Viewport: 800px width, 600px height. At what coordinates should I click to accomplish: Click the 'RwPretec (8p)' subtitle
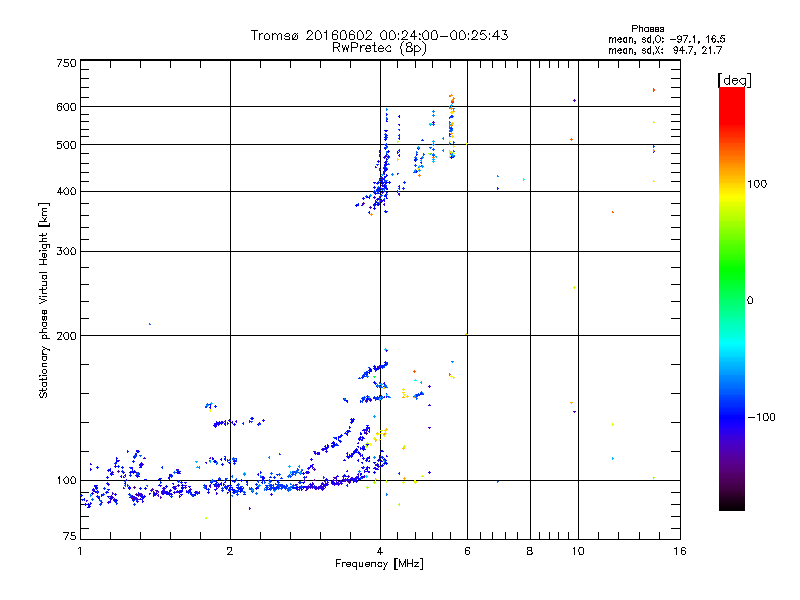point(379,48)
